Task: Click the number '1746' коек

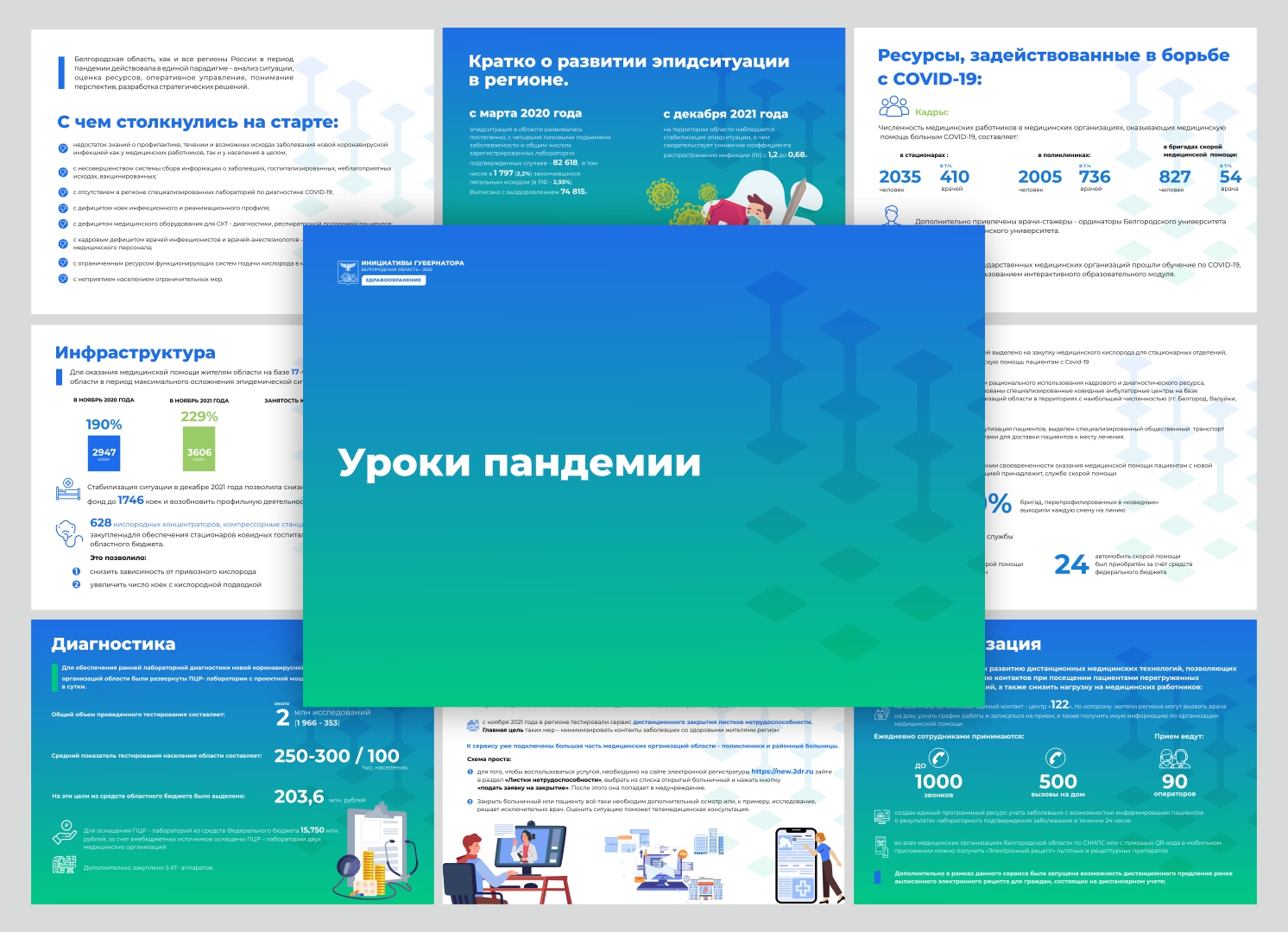Action: 130,501
